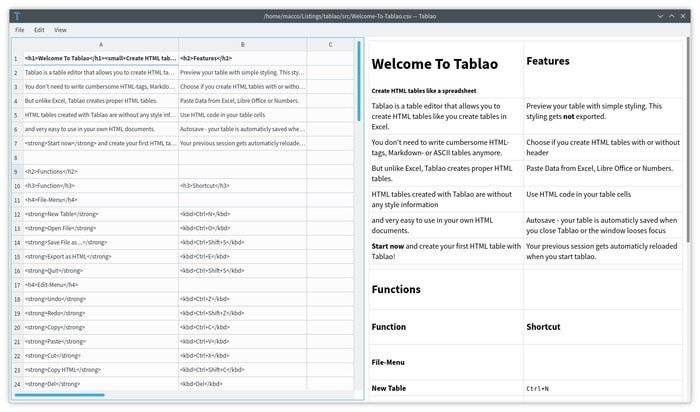Select column A header

click(101, 45)
